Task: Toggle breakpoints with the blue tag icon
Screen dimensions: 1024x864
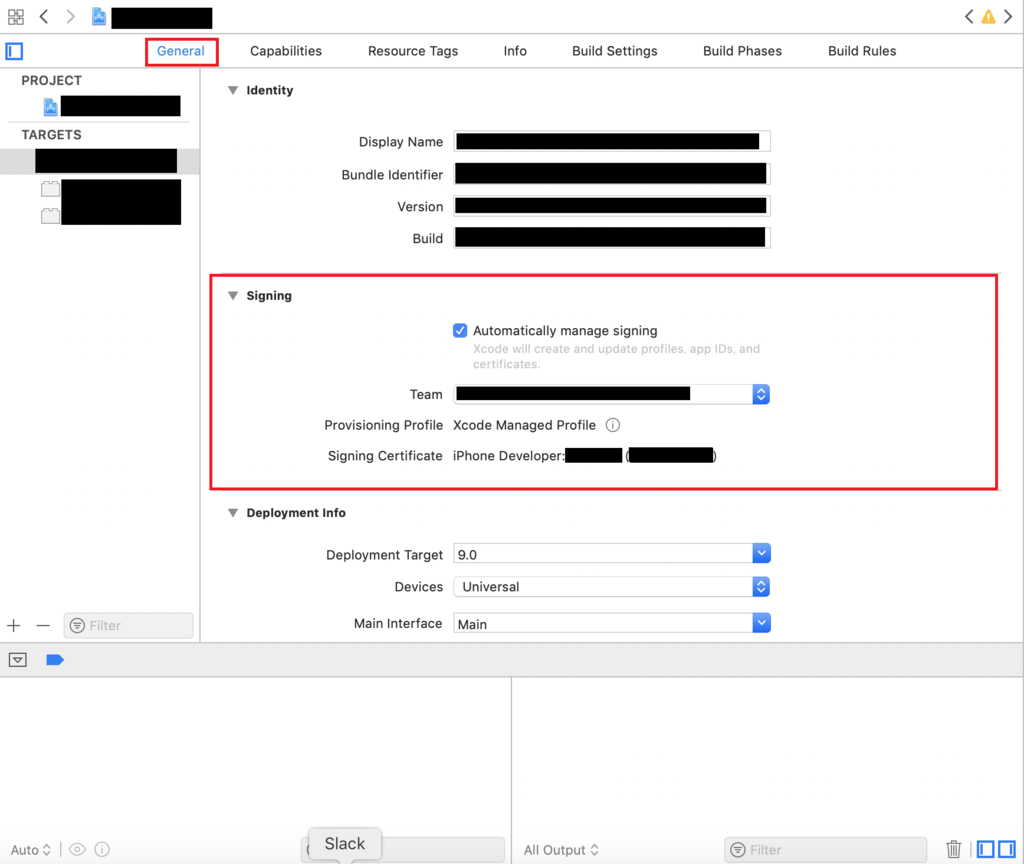Action: click(x=55, y=660)
